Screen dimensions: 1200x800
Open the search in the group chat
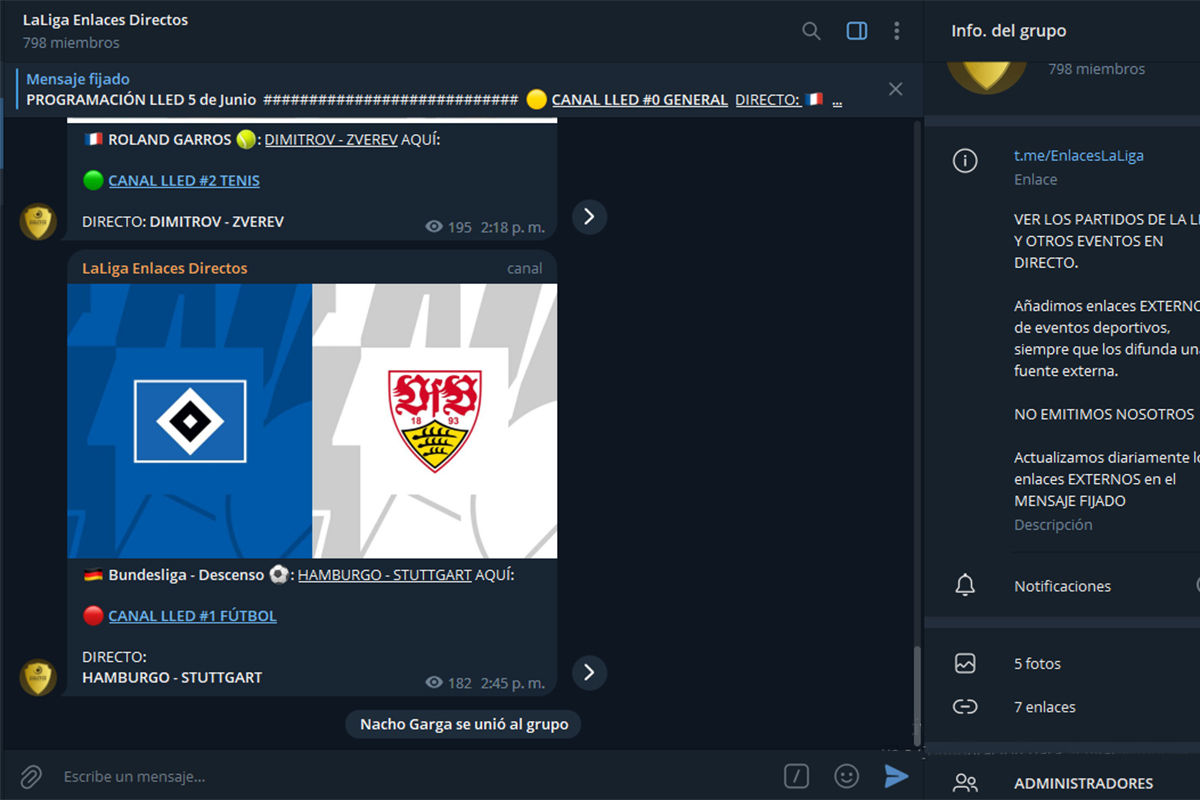810,31
